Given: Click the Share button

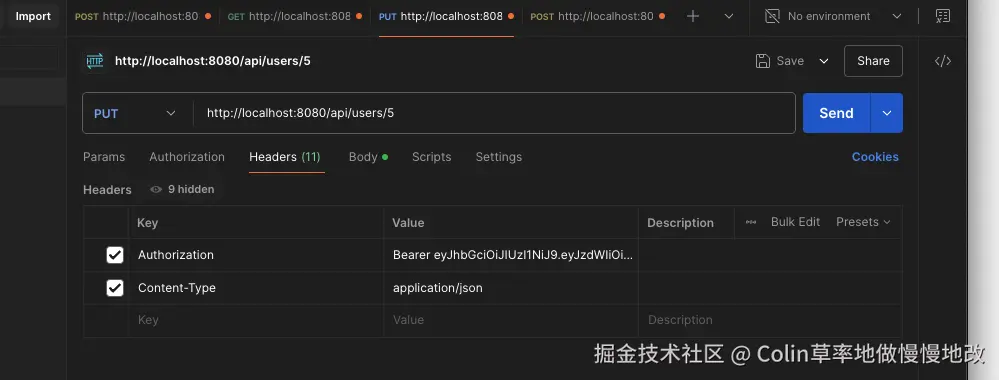Looking at the screenshot, I should click(x=873, y=61).
